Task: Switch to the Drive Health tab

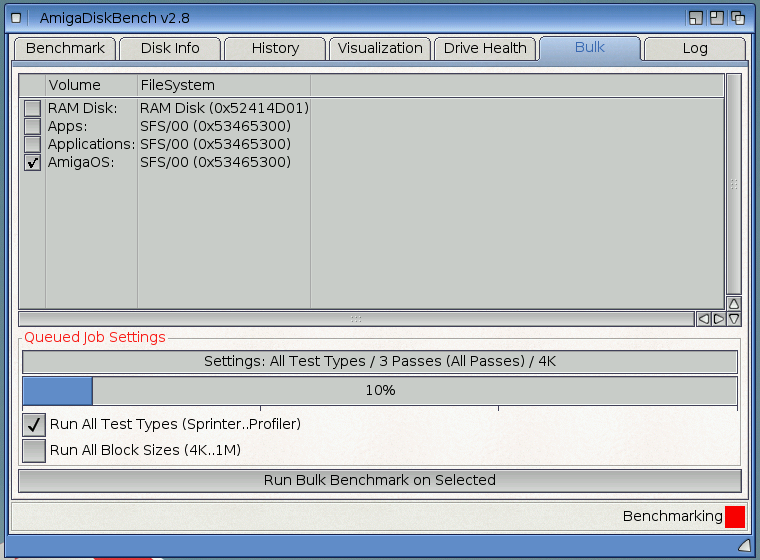Action: [485, 48]
